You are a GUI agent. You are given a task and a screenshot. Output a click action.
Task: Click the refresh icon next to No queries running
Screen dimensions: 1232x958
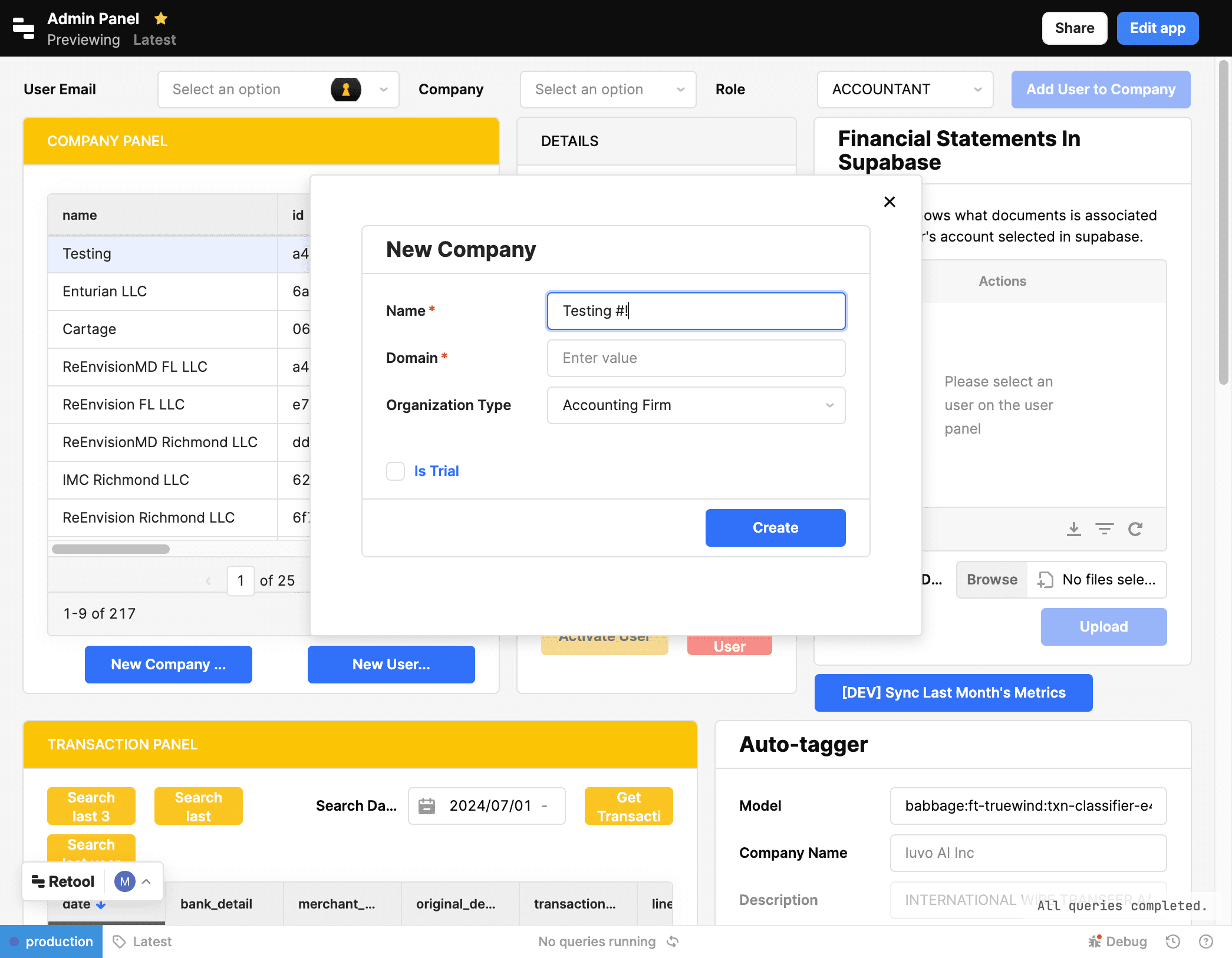point(673,941)
